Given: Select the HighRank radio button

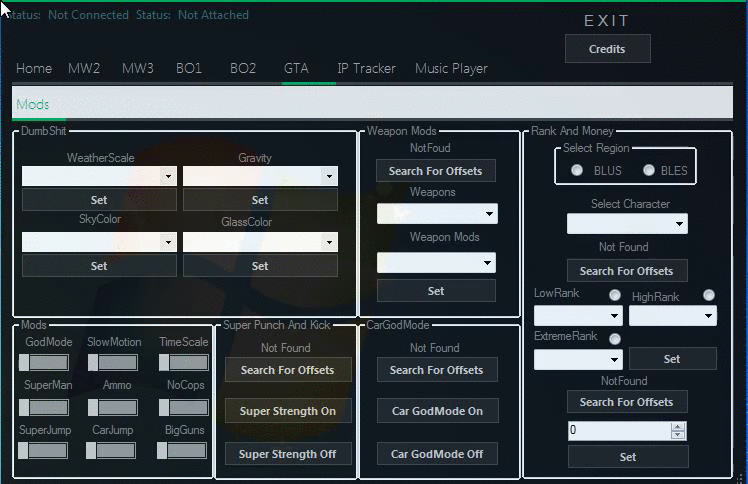Looking at the screenshot, I should (709, 295).
